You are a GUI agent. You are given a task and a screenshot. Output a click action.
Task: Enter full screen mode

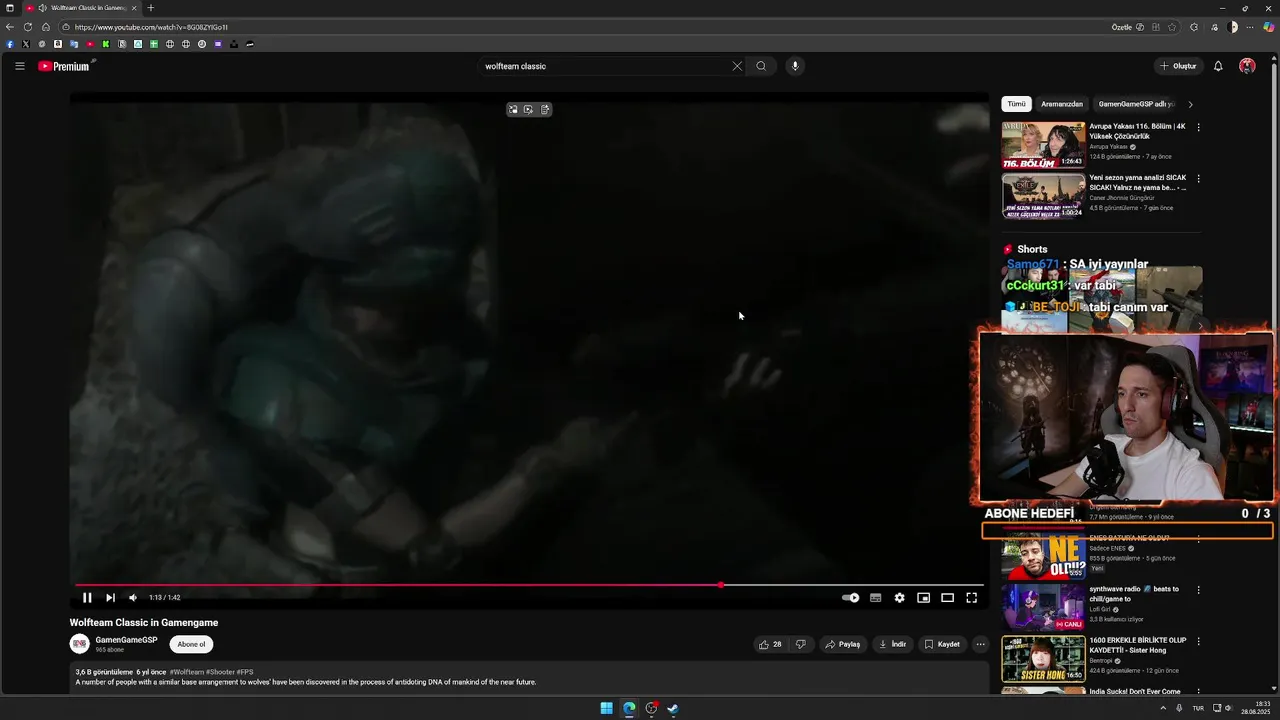(x=971, y=597)
